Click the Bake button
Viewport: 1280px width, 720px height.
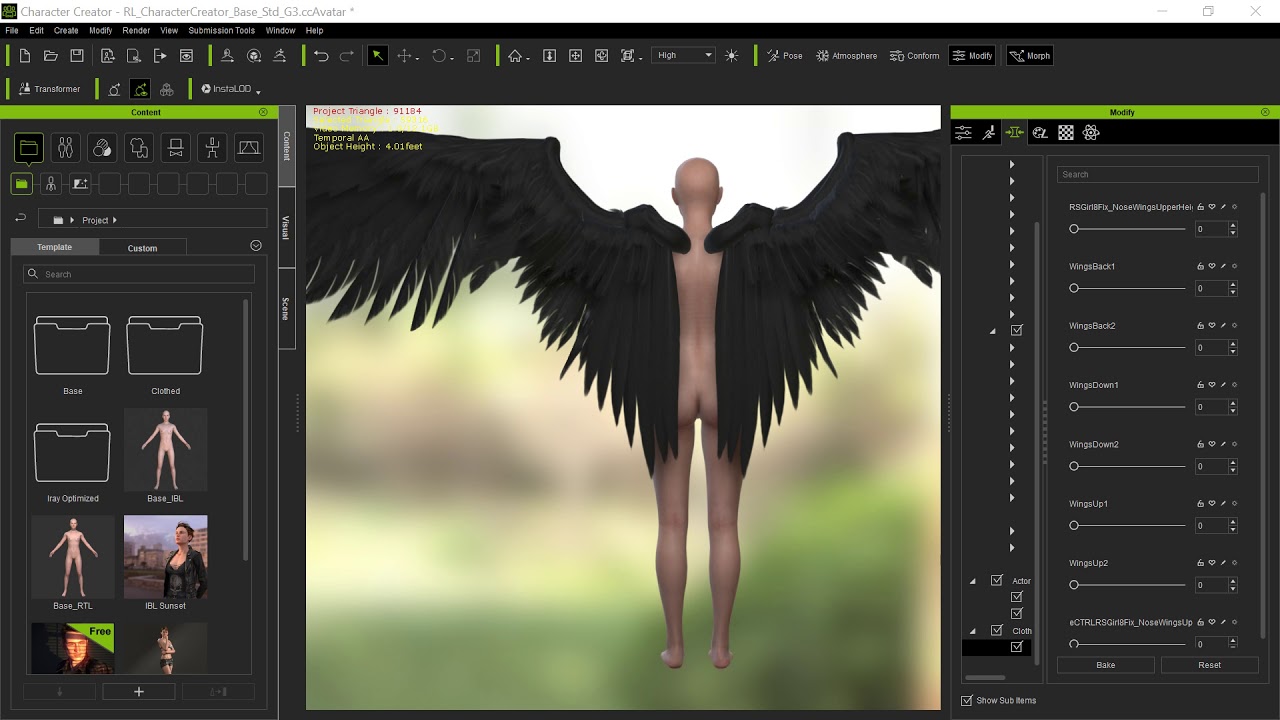[1105, 665]
